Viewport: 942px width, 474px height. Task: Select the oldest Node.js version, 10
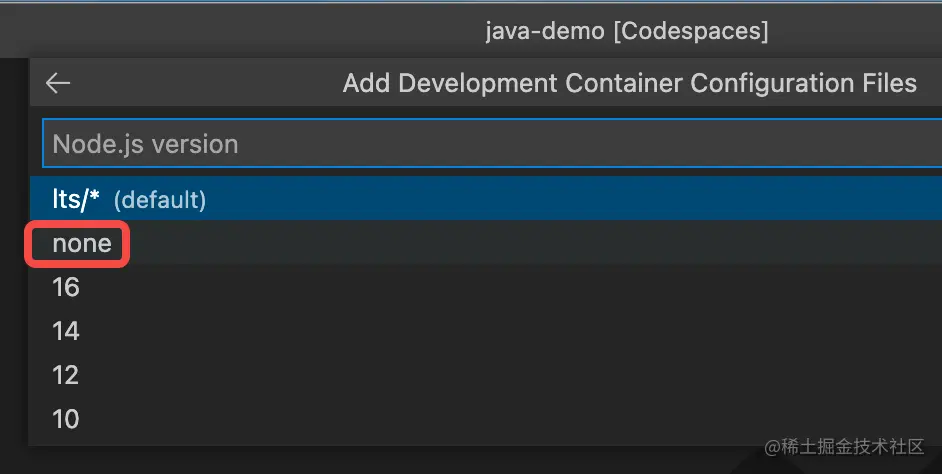coord(486,419)
